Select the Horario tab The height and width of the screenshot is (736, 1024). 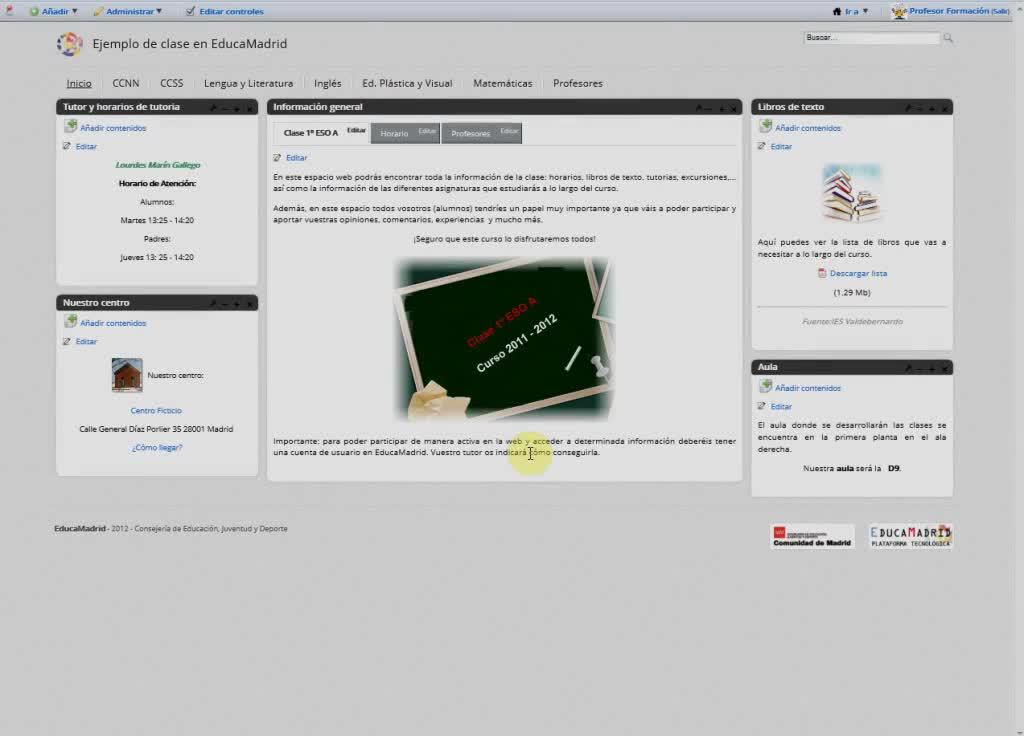tap(394, 133)
